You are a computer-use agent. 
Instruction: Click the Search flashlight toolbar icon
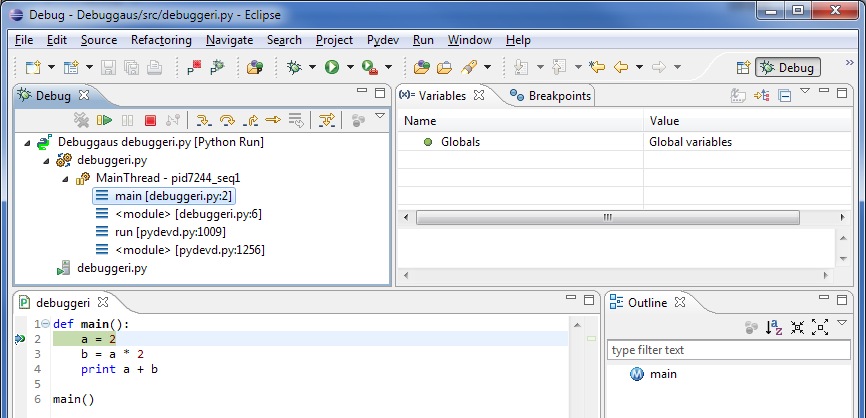[469, 67]
